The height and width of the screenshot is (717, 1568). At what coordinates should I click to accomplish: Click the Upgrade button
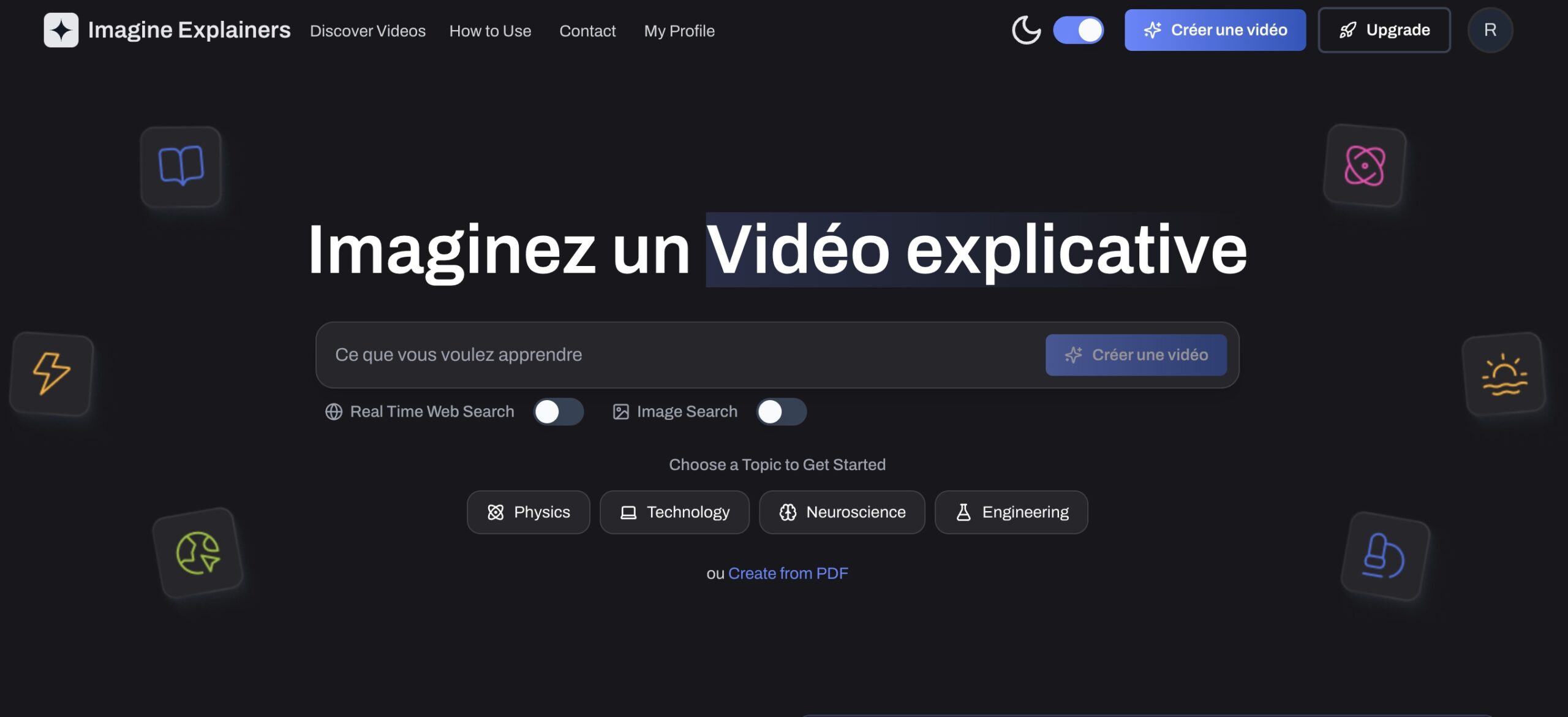point(1384,30)
